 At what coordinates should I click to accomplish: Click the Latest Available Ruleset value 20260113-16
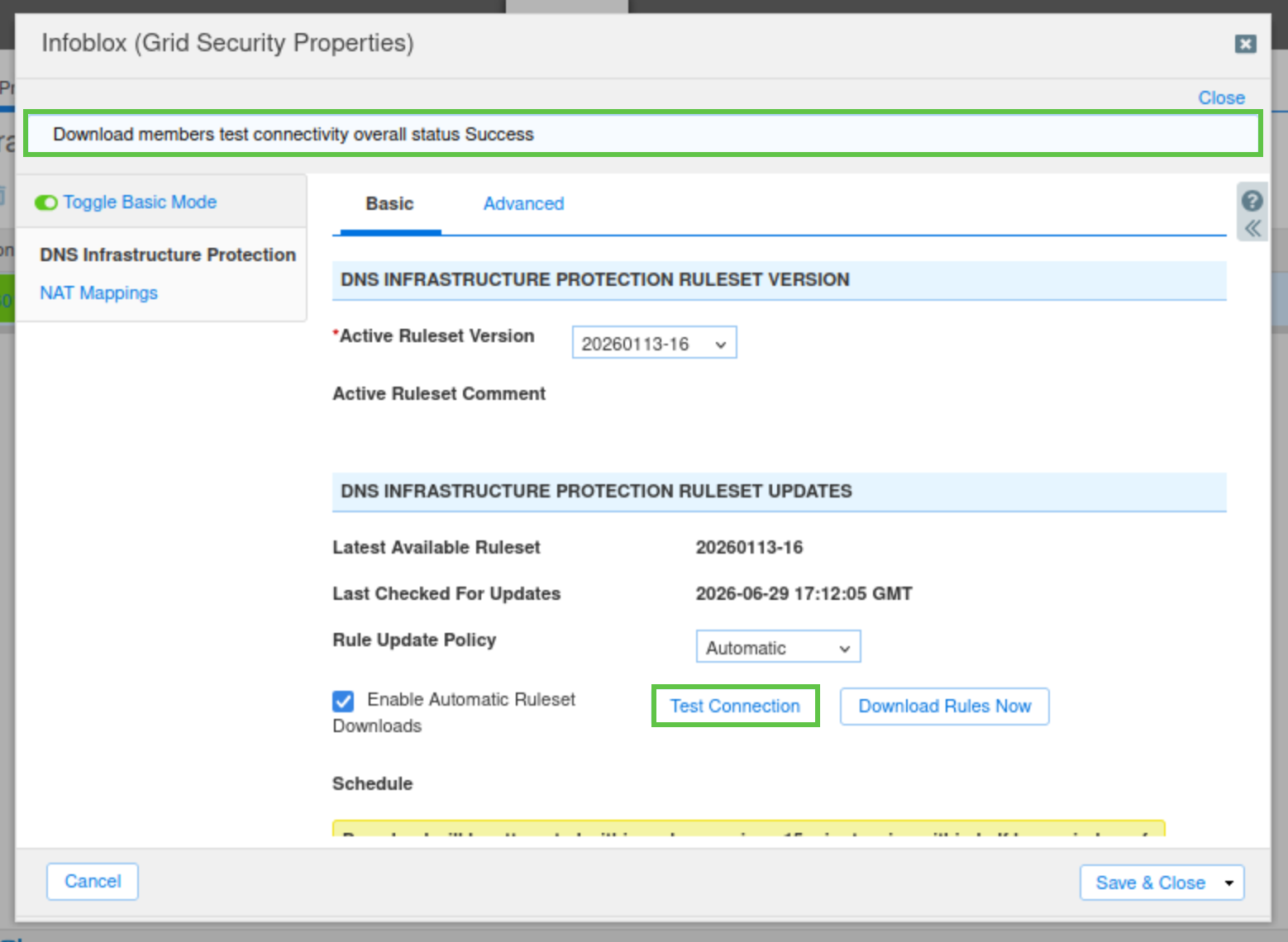(x=749, y=548)
